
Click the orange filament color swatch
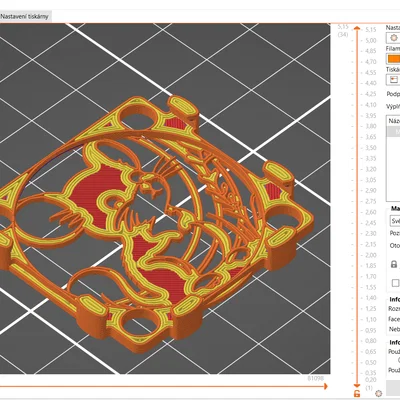(x=393, y=59)
